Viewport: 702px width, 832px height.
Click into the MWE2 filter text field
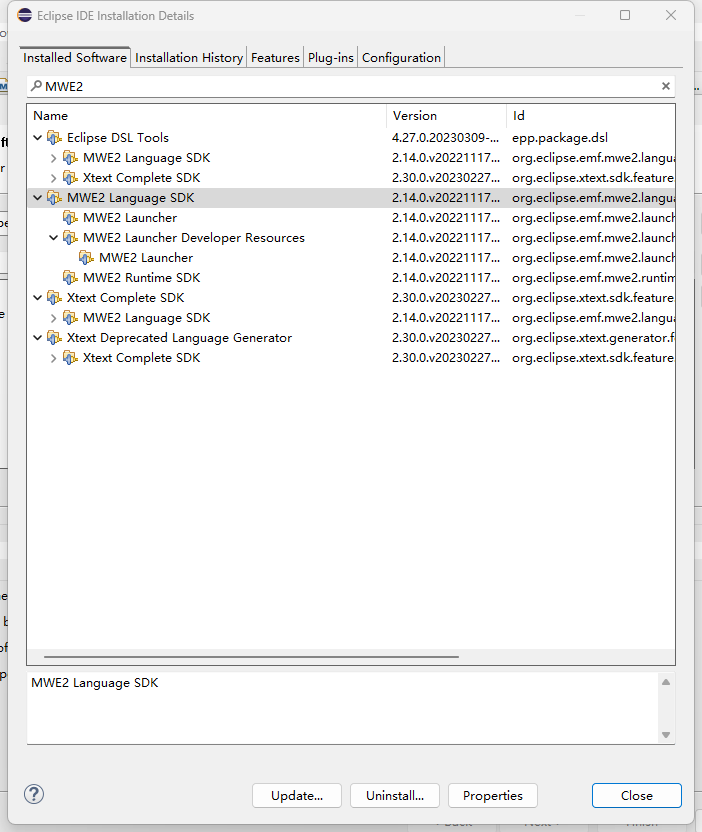350,86
